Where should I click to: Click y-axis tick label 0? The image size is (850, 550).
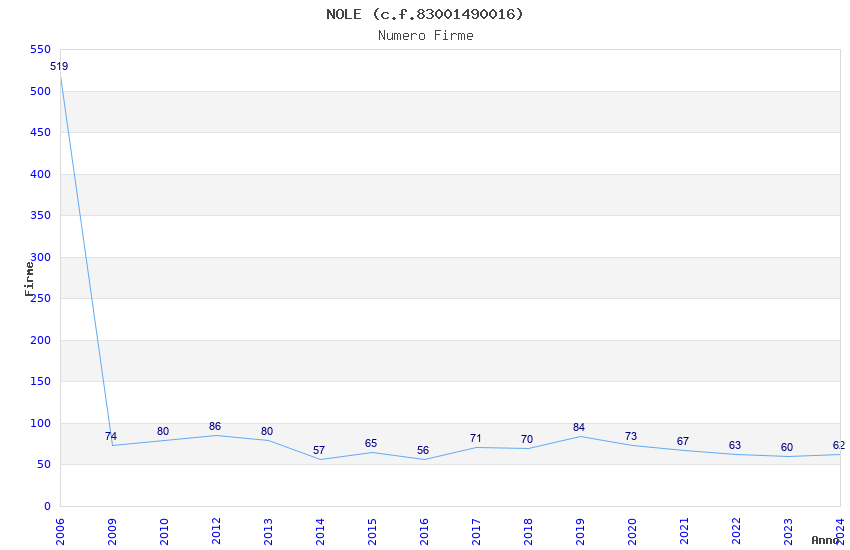(x=48, y=506)
